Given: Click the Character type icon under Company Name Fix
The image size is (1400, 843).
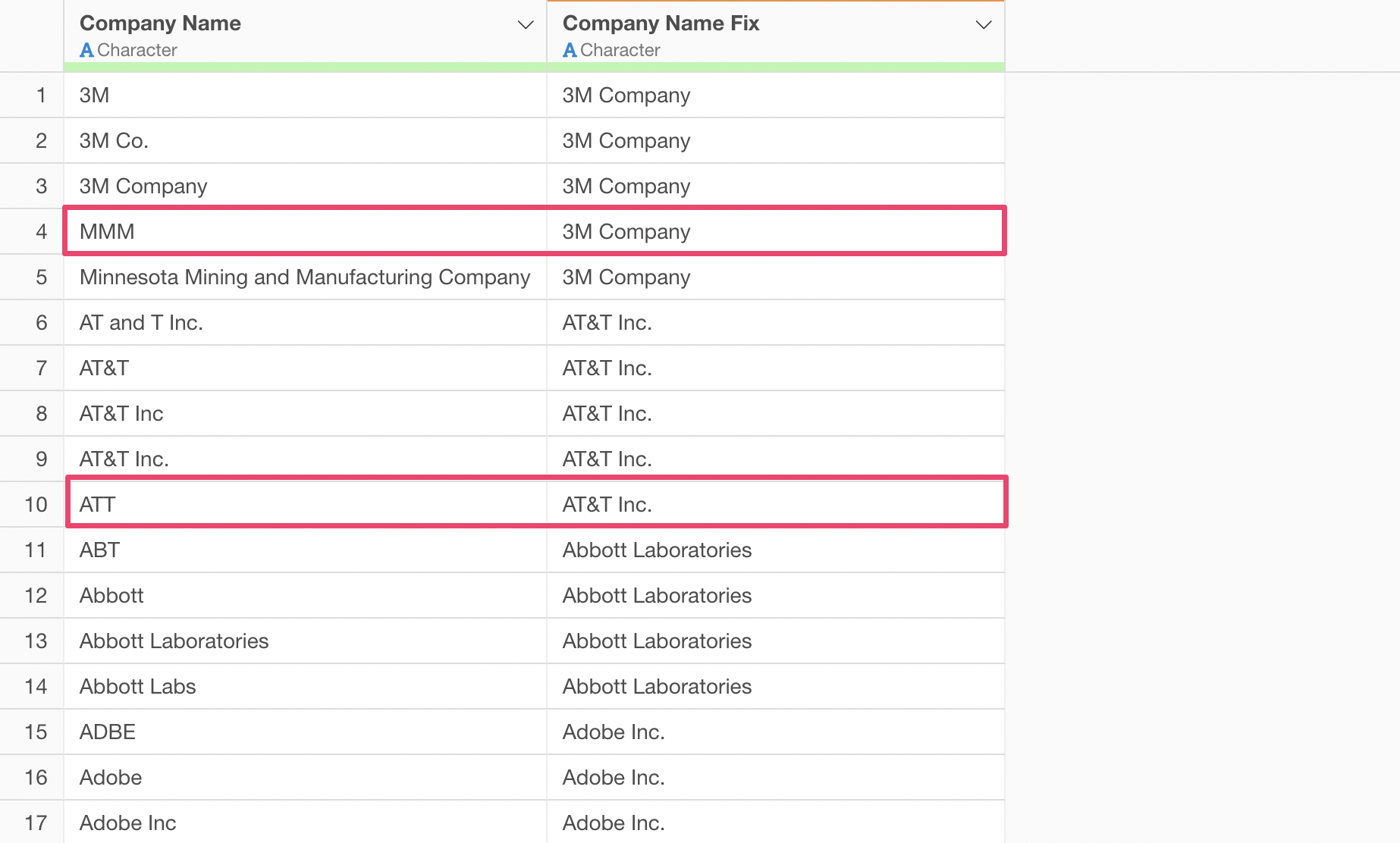Looking at the screenshot, I should click(x=570, y=50).
